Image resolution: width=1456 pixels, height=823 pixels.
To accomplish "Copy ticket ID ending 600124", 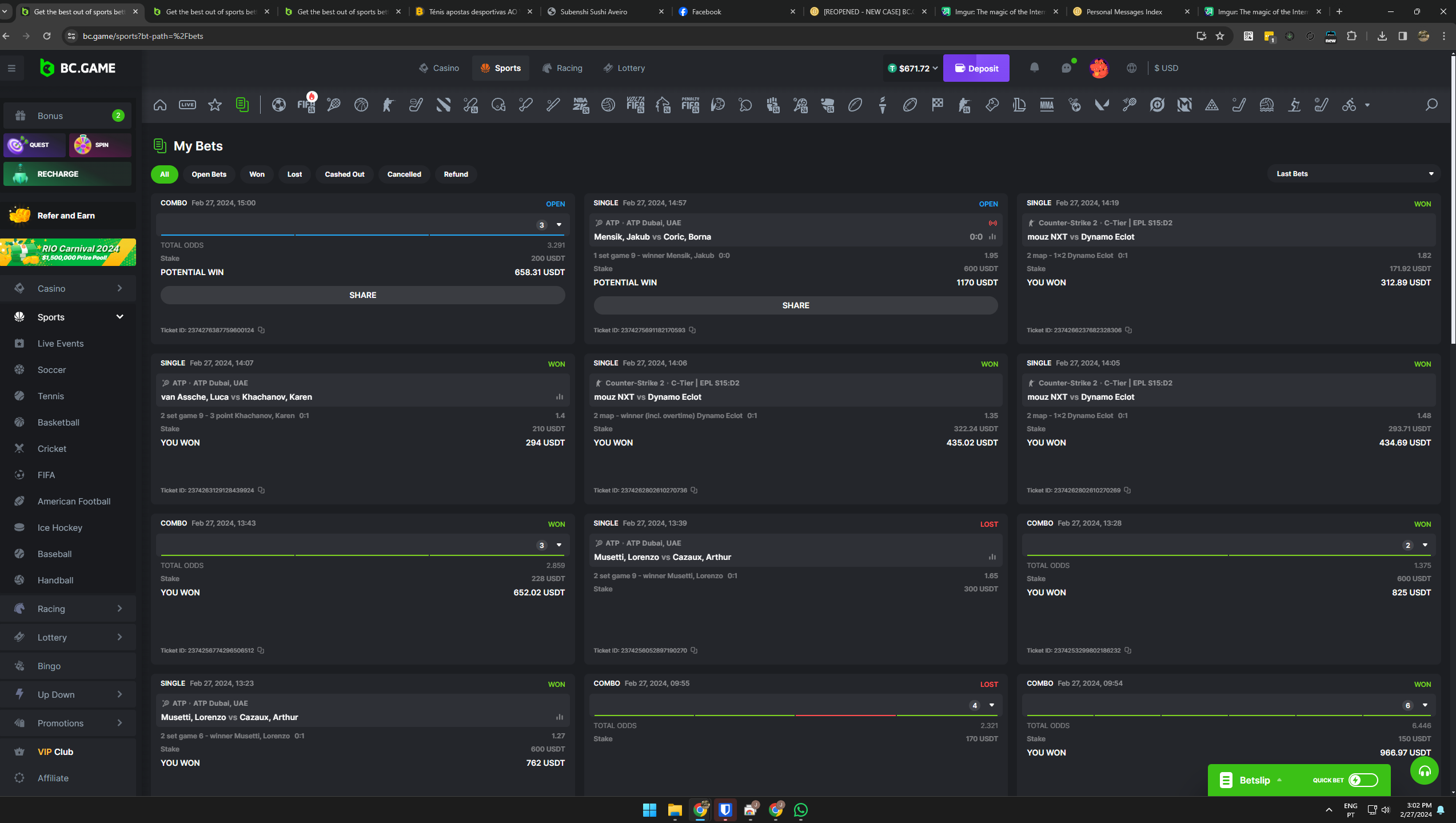I will (x=261, y=330).
